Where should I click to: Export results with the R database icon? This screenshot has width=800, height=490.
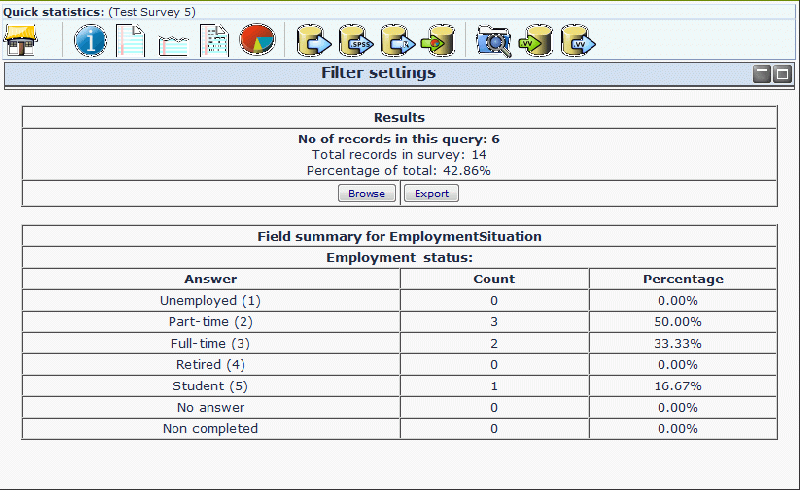tap(397, 41)
